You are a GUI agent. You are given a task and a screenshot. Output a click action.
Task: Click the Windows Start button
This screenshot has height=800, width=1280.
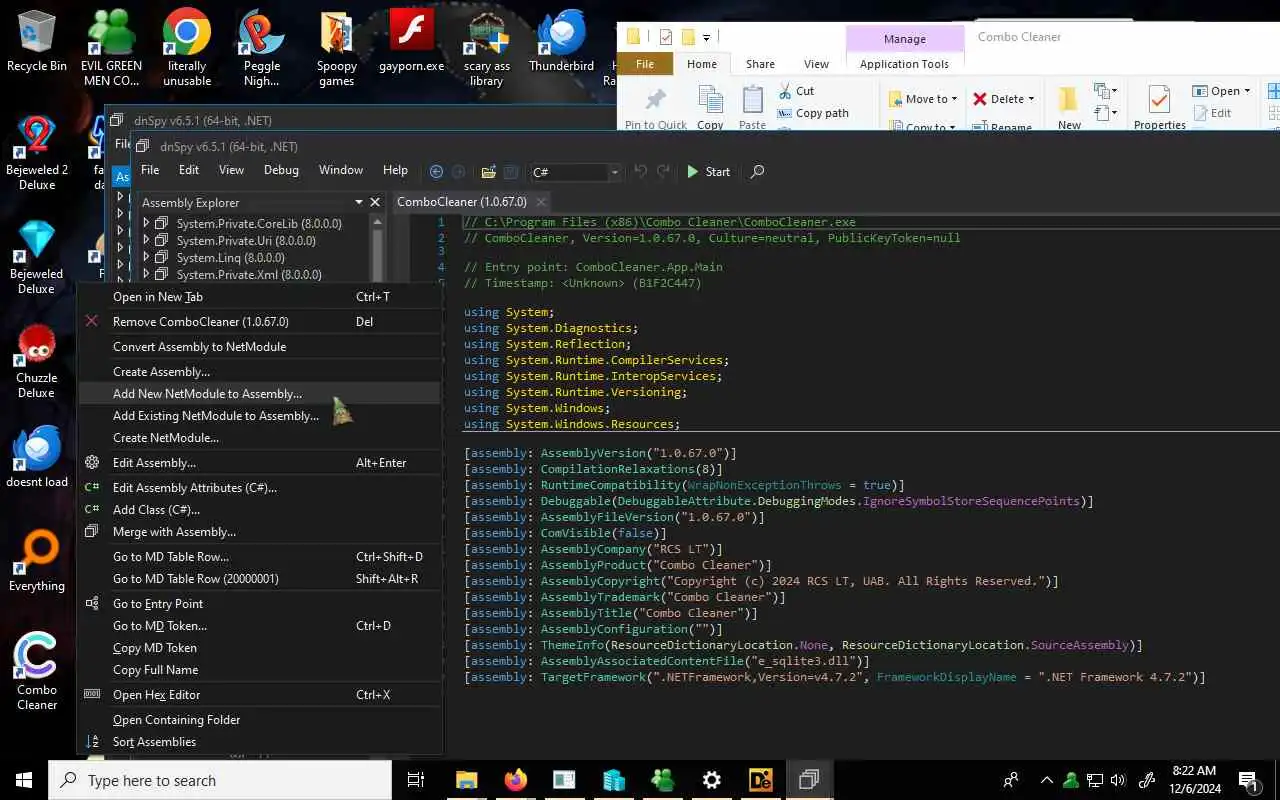[23, 780]
